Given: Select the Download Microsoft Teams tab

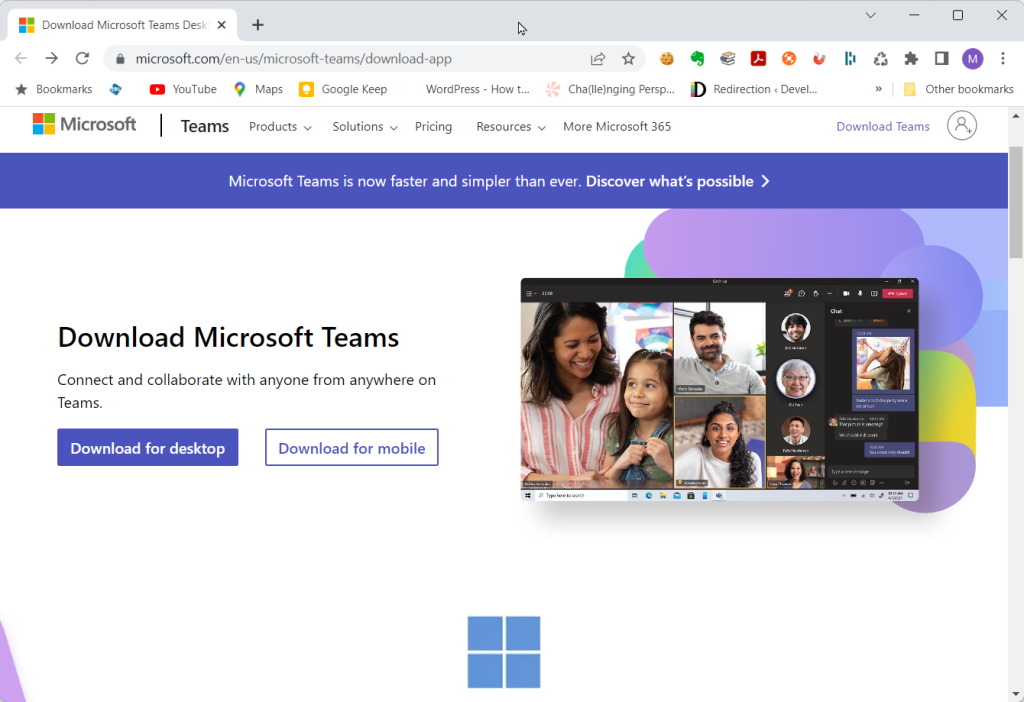Looking at the screenshot, I should 123,25.
